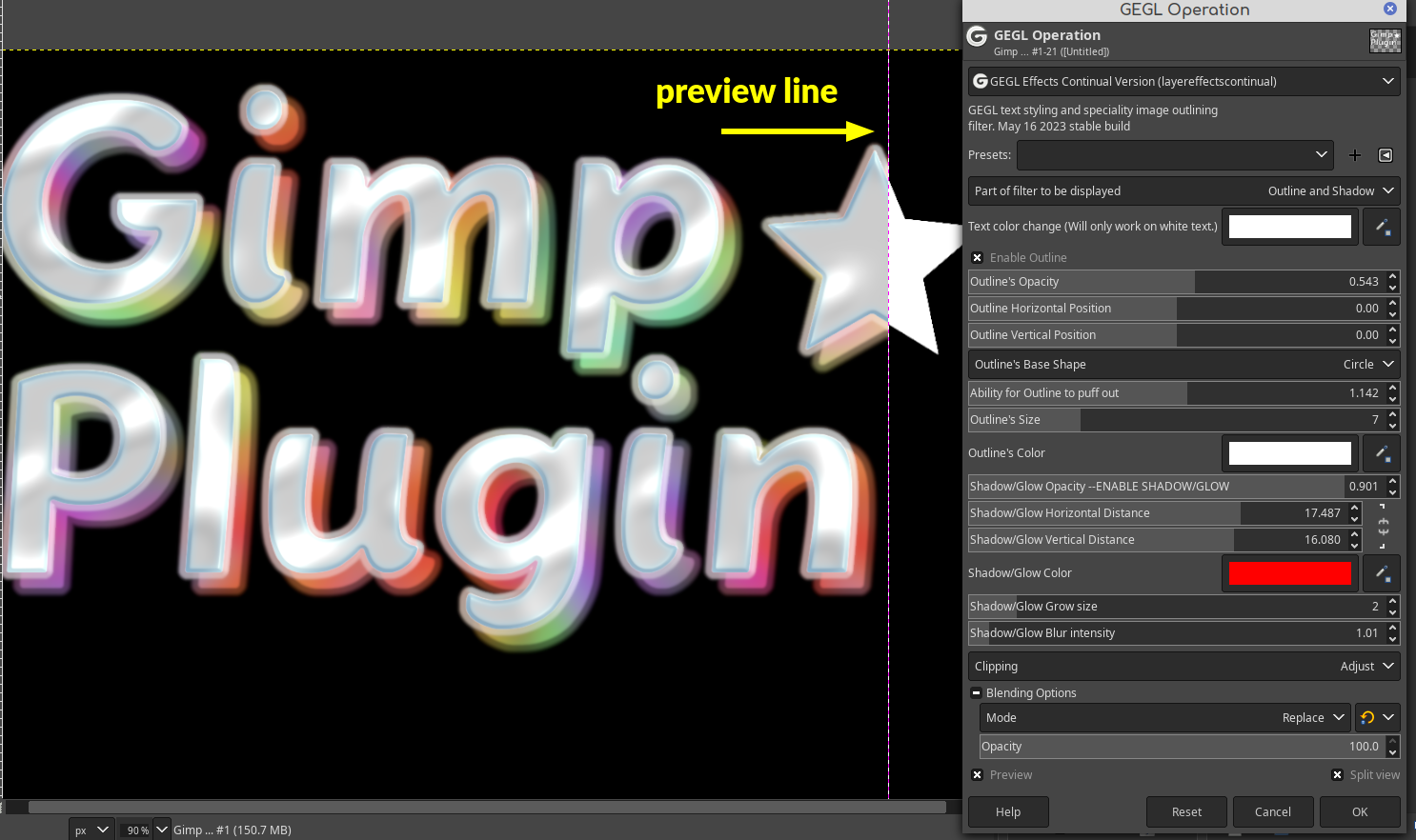Click the legacy blend mode switch icon
1416x840 pixels.
[1367, 718]
